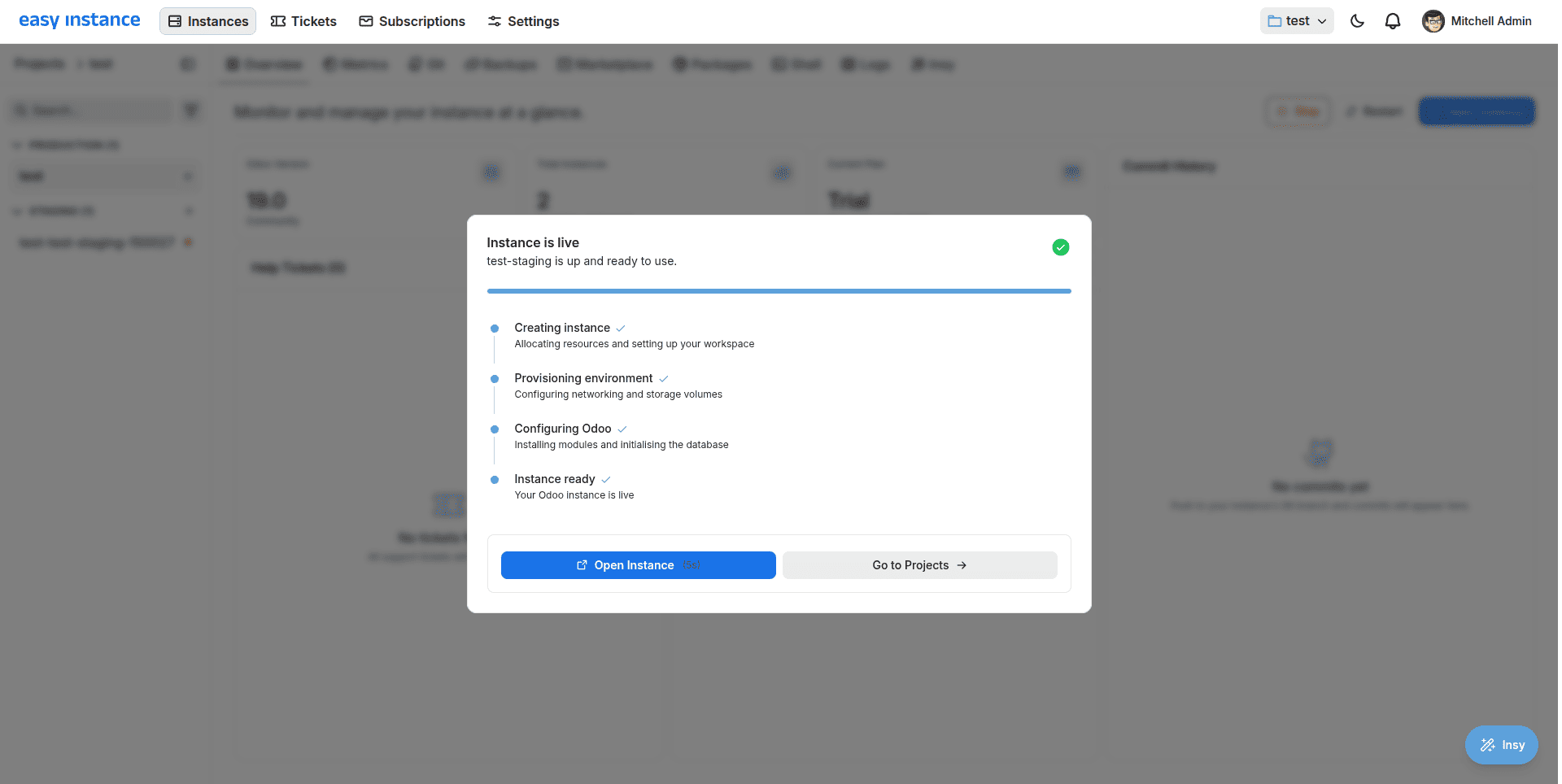Click the blue deployment progress bar

pyautogui.click(x=779, y=290)
